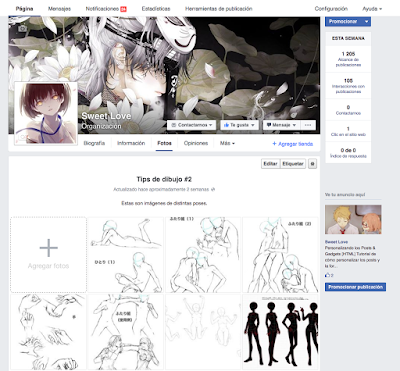
Task: Click the notifications red badge count
Action: coord(123,9)
